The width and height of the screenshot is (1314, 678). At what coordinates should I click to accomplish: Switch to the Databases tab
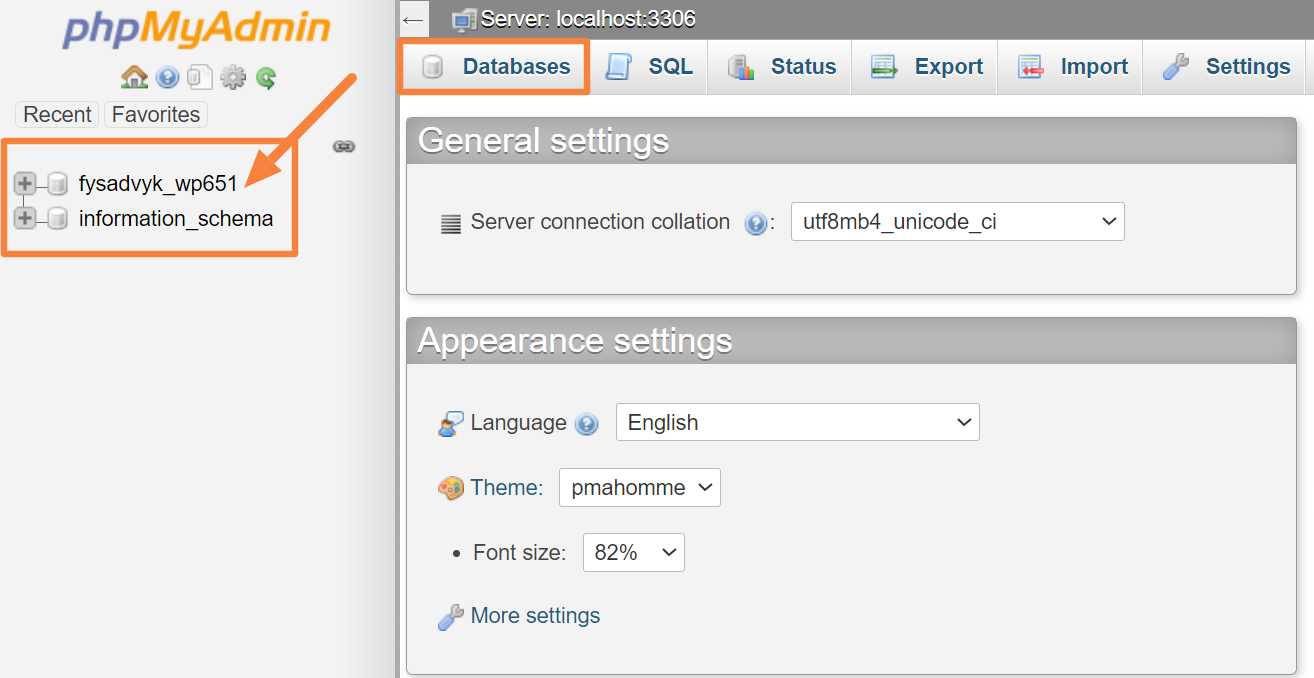(495, 67)
